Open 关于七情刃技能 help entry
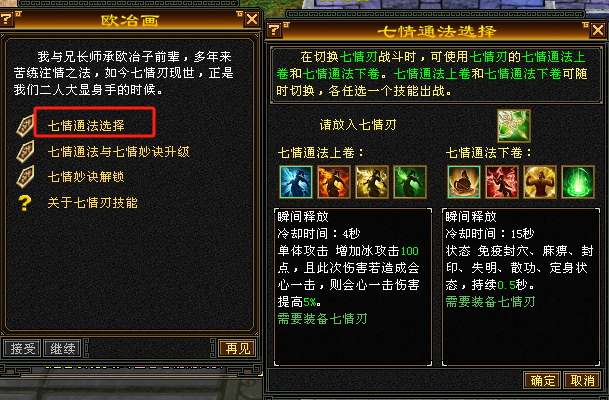Image resolution: width=609 pixels, height=400 pixels. click(92, 203)
